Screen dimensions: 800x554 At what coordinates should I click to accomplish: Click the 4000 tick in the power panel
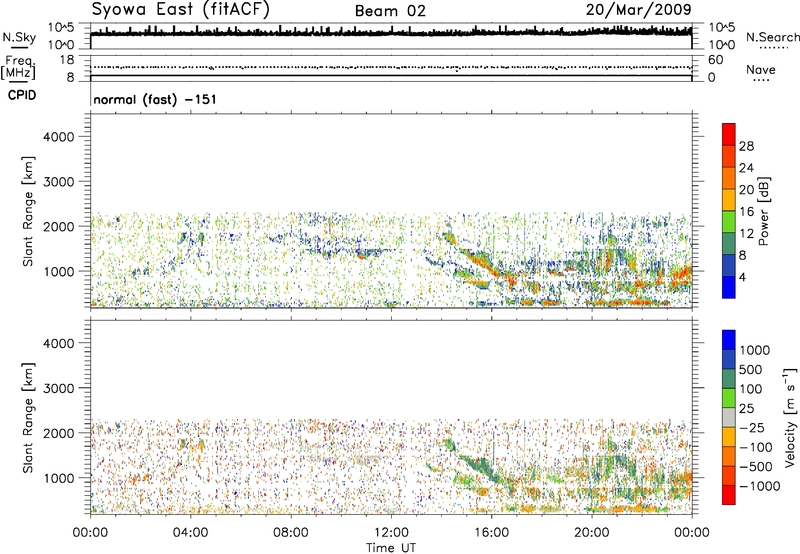point(59,137)
